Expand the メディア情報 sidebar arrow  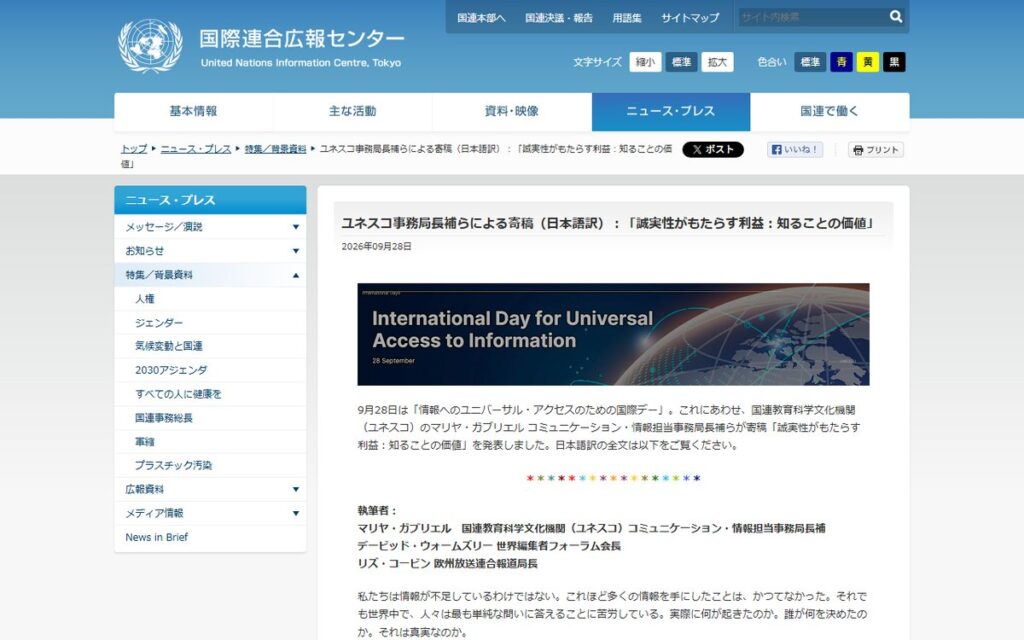(x=296, y=513)
